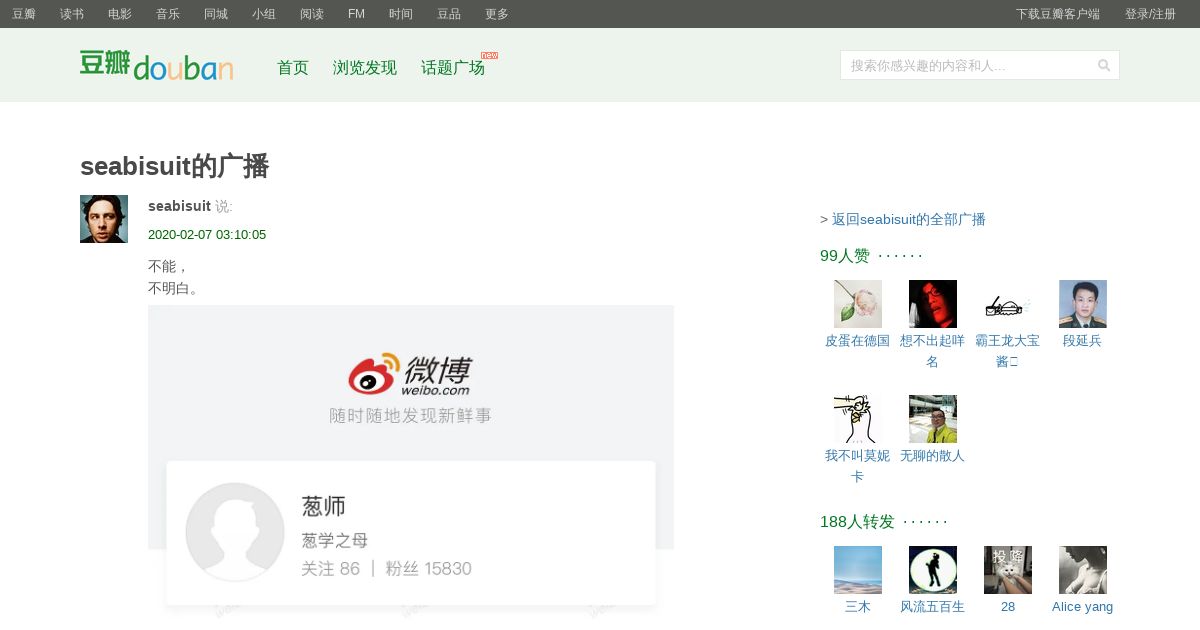Image resolution: width=1200 pixels, height=630 pixels.
Task: Click name link 段延兵
Action: pyautogui.click(x=1083, y=341)
